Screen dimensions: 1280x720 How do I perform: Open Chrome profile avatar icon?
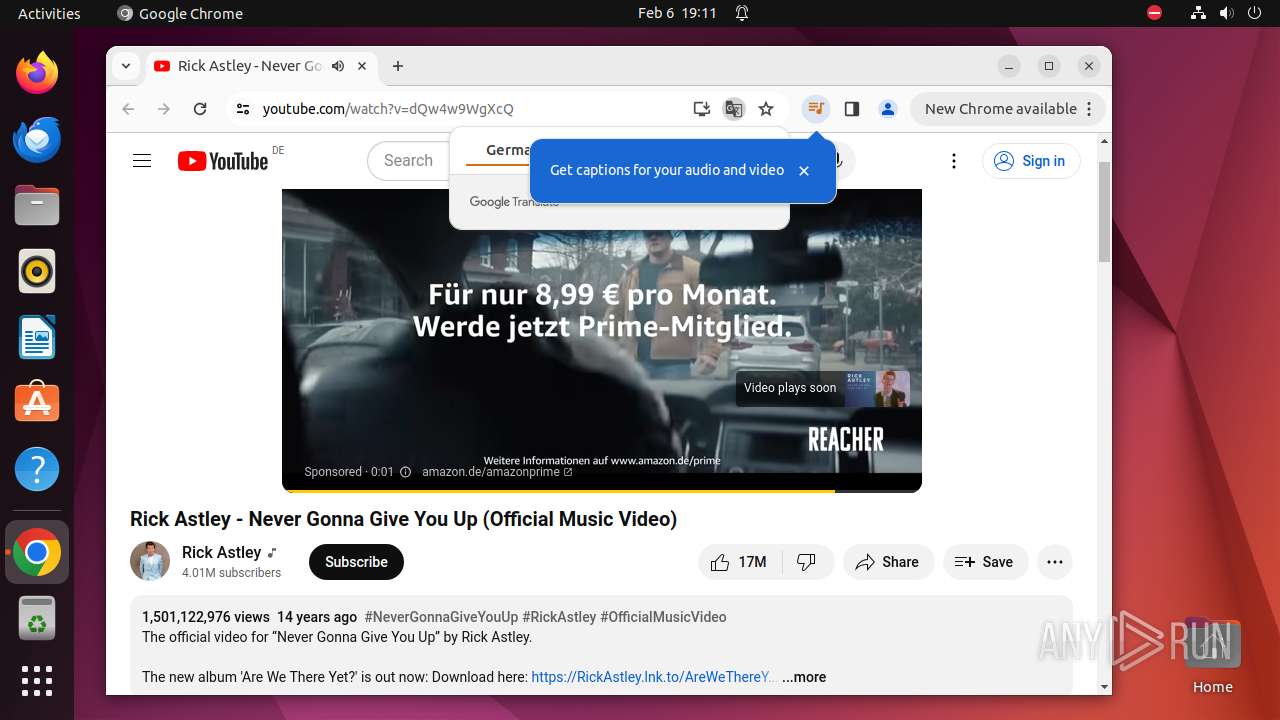[888, 109]
